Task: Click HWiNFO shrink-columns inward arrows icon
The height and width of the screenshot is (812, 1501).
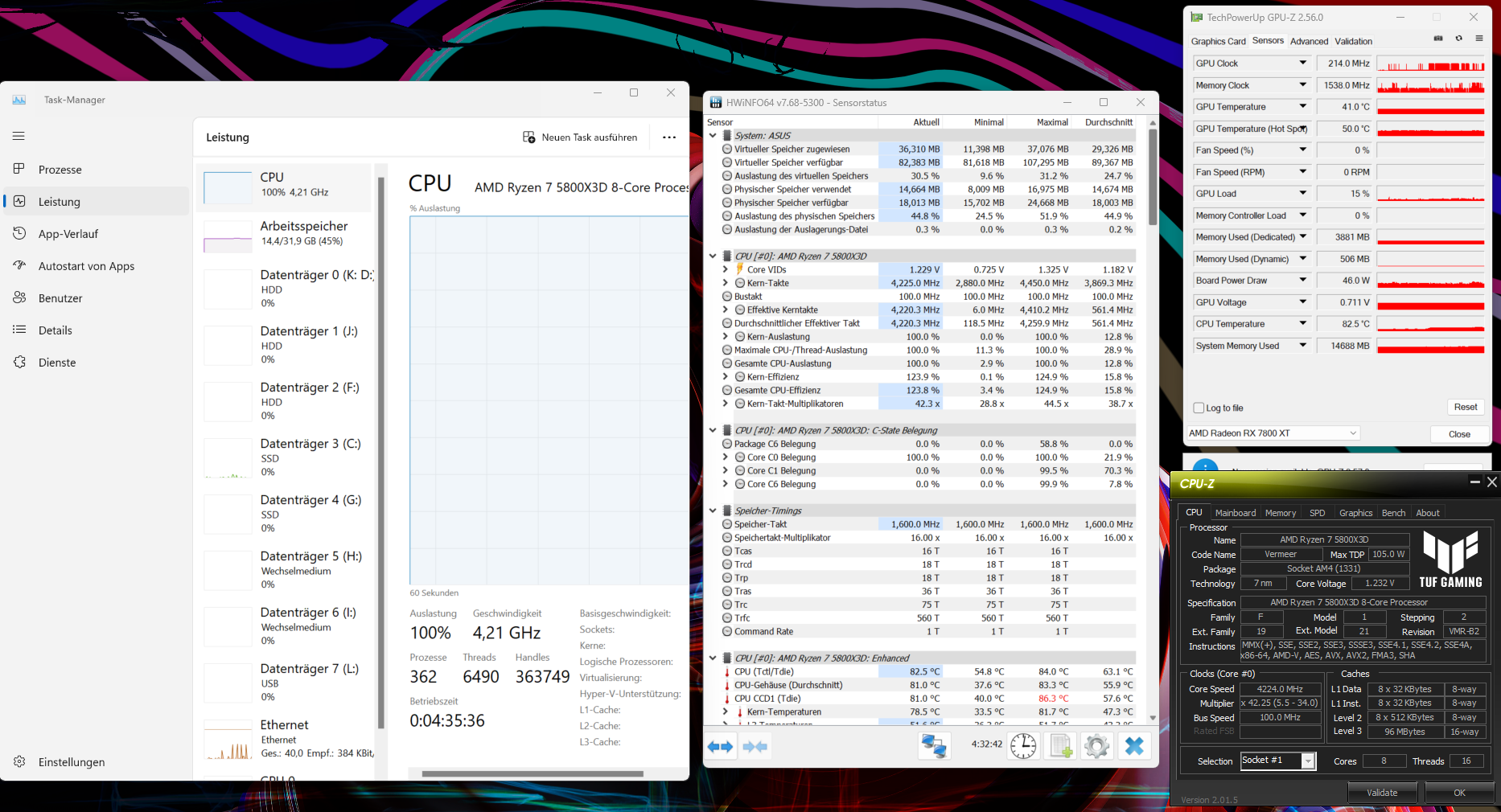Action: pyautogui.click(x=755, y=747)
